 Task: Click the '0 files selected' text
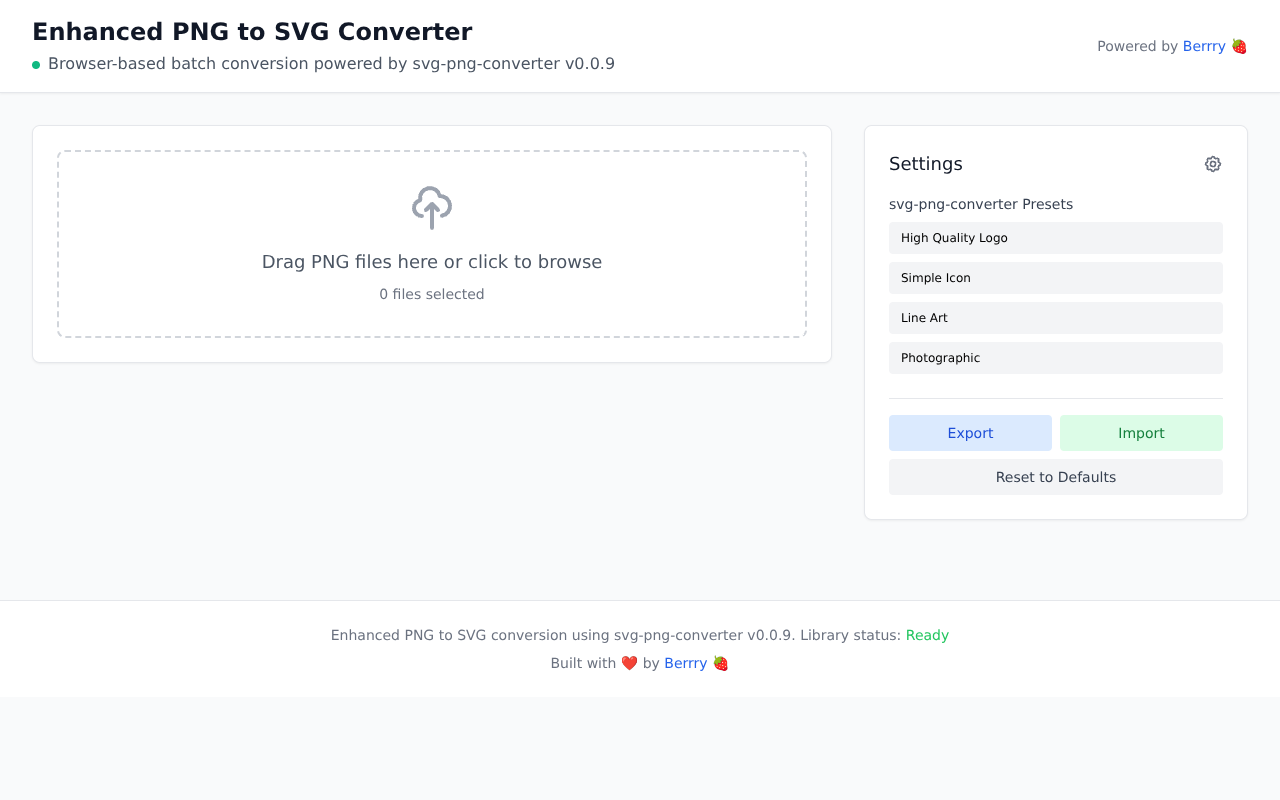coord(431,294)
